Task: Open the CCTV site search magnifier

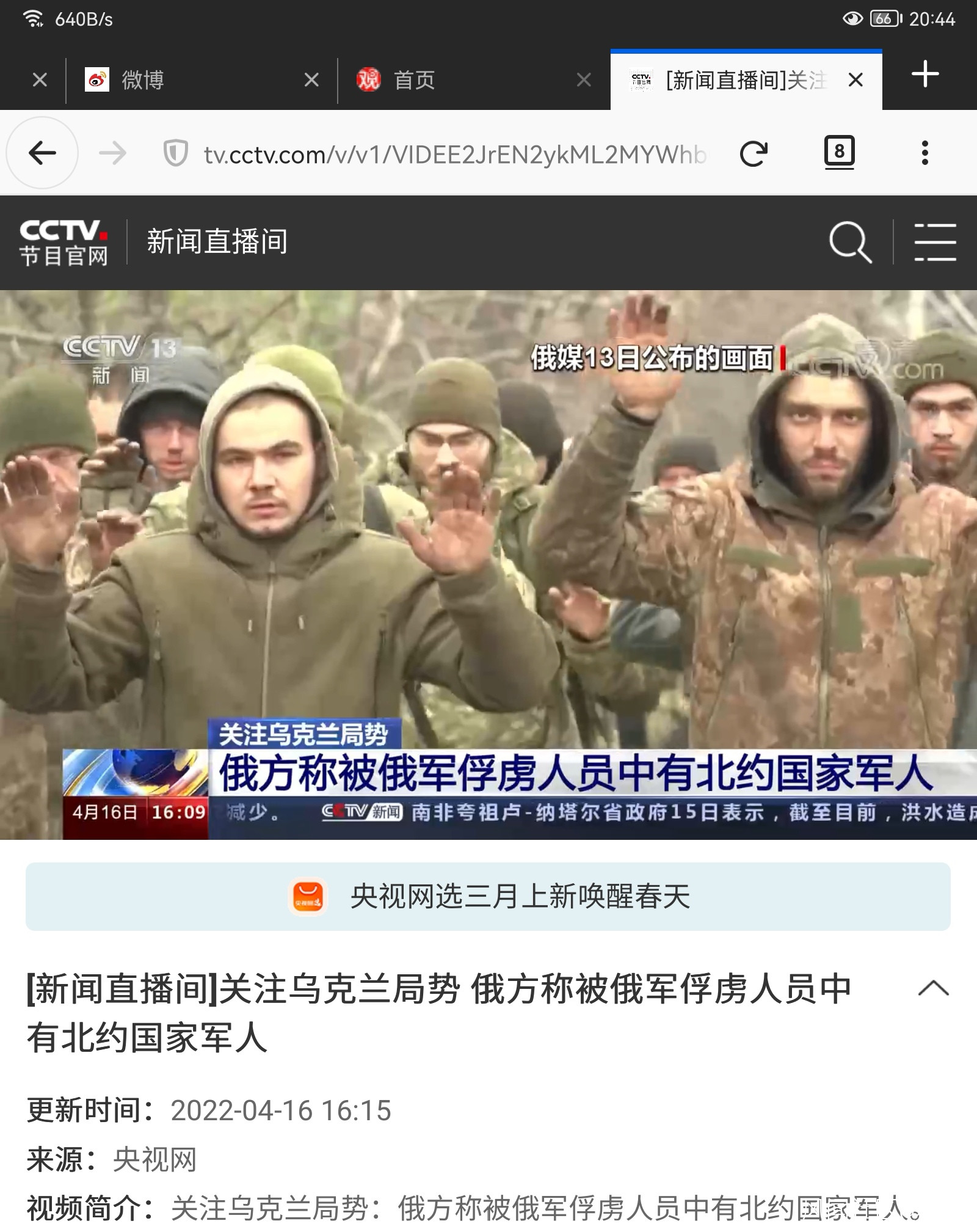Action: tap(850, 242)
